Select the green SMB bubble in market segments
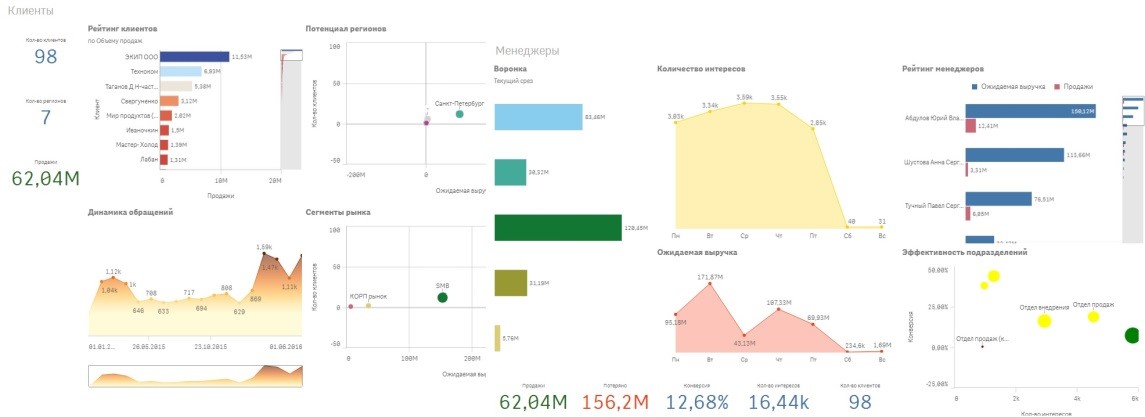This screenshot has width=1145, height=417. pyautogui.click(x=442, y=297)
